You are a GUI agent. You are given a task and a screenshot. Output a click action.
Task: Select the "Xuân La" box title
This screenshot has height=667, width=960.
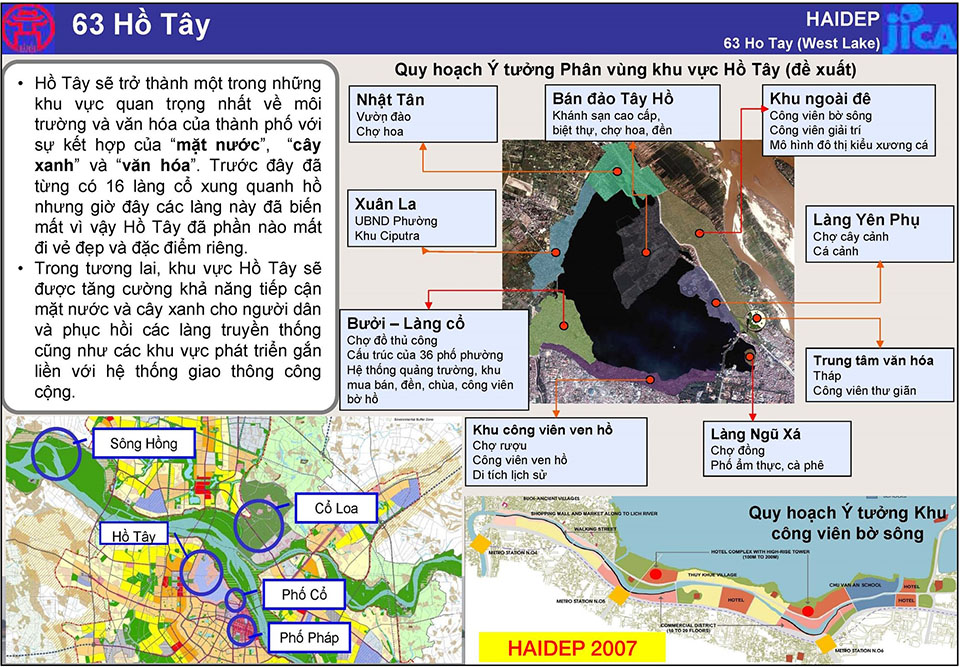click(384, 204)
